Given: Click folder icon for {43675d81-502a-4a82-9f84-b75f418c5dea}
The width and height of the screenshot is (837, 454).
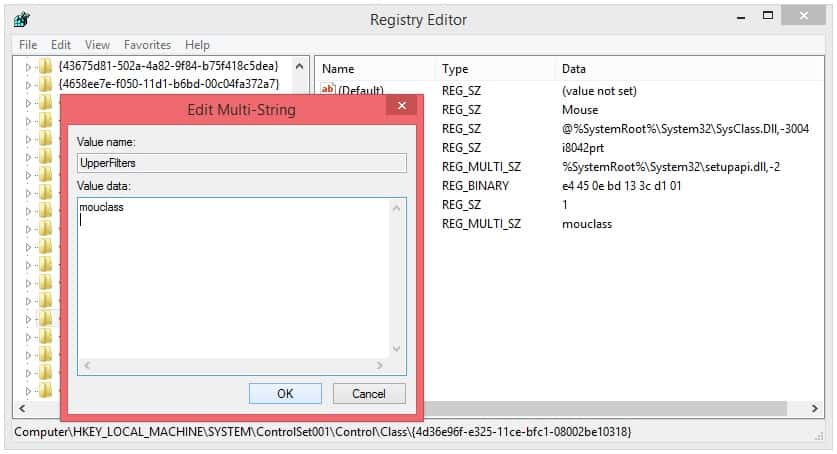Looking at the screenshot, I should [45, 66].
